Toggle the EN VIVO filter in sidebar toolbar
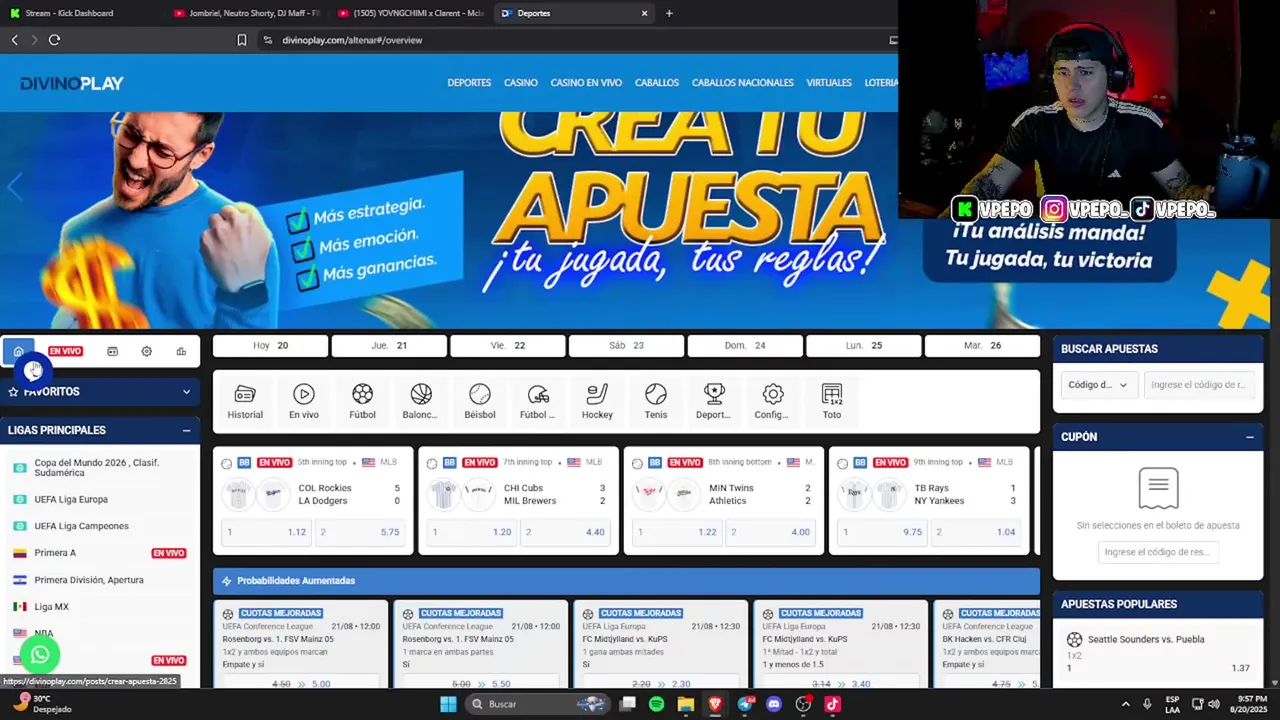Screen dimensions: 1280x720 click(x=65, y=351)
